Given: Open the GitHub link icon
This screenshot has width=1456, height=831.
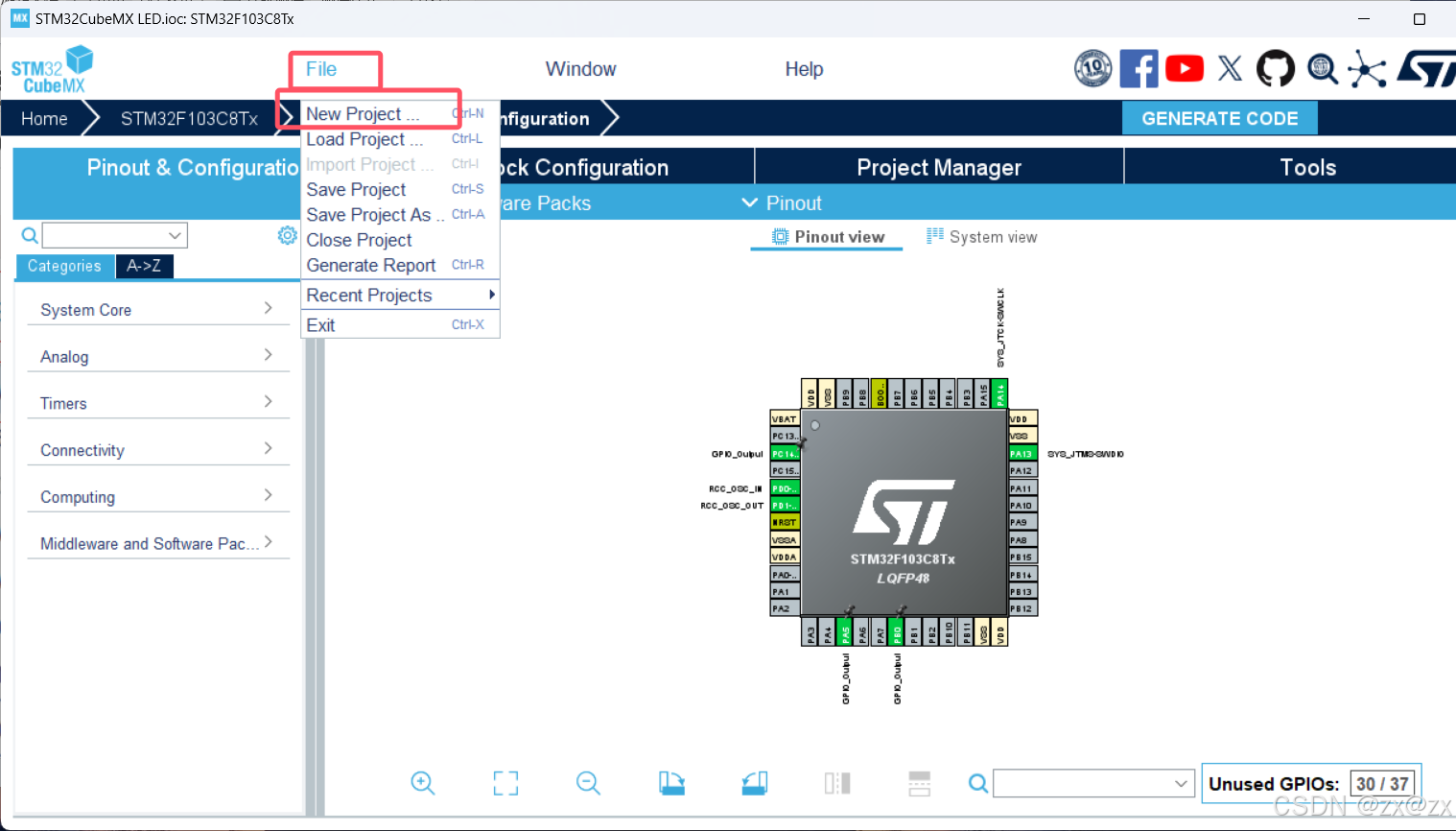Looking at the screenshot, I should coord(1276,68).
